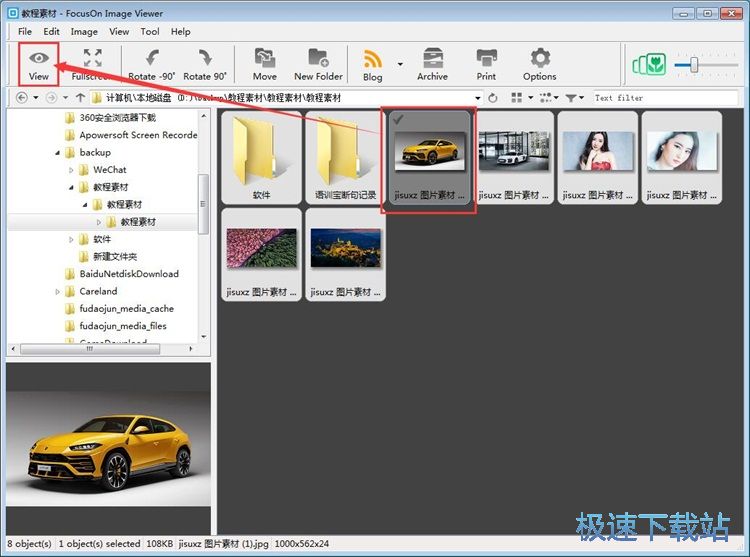Open the Image menu

pyautogui.click(x=84, y=32)
